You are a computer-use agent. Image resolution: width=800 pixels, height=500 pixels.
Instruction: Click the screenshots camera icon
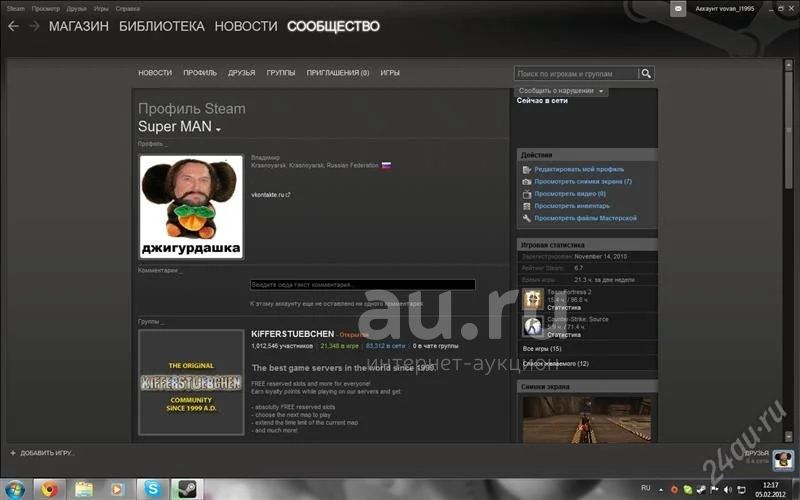(527, 182)
